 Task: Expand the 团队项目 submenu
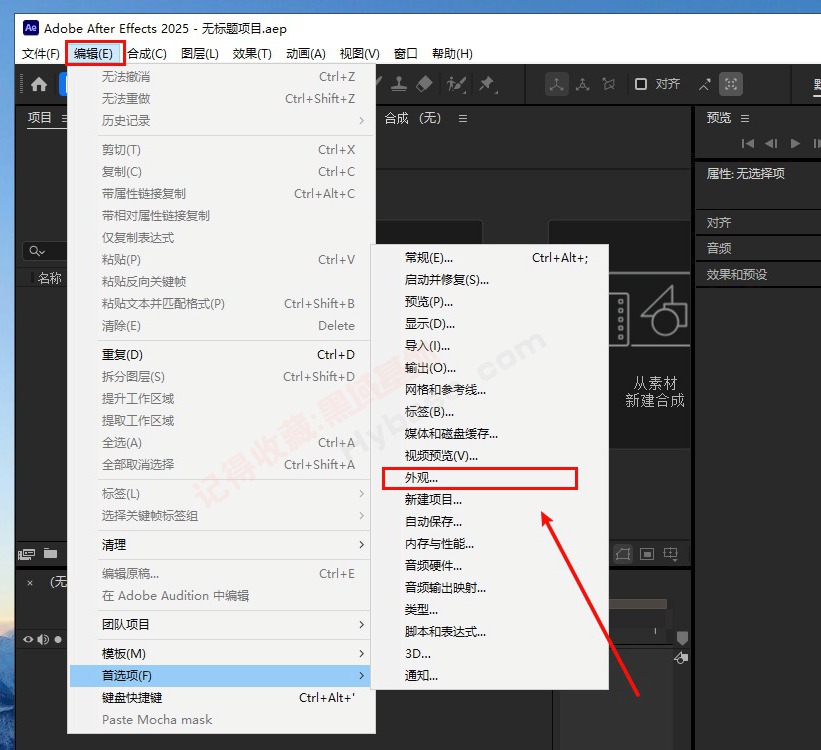221,624
